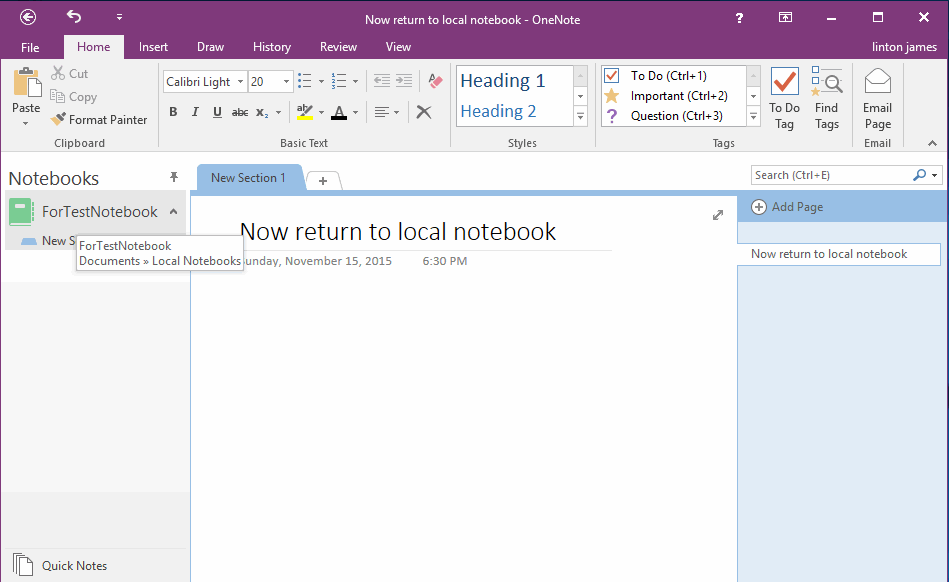This screenshot has width=949, height=582.
Task: Click the Help question mark icon
Action: coord(739,18)
